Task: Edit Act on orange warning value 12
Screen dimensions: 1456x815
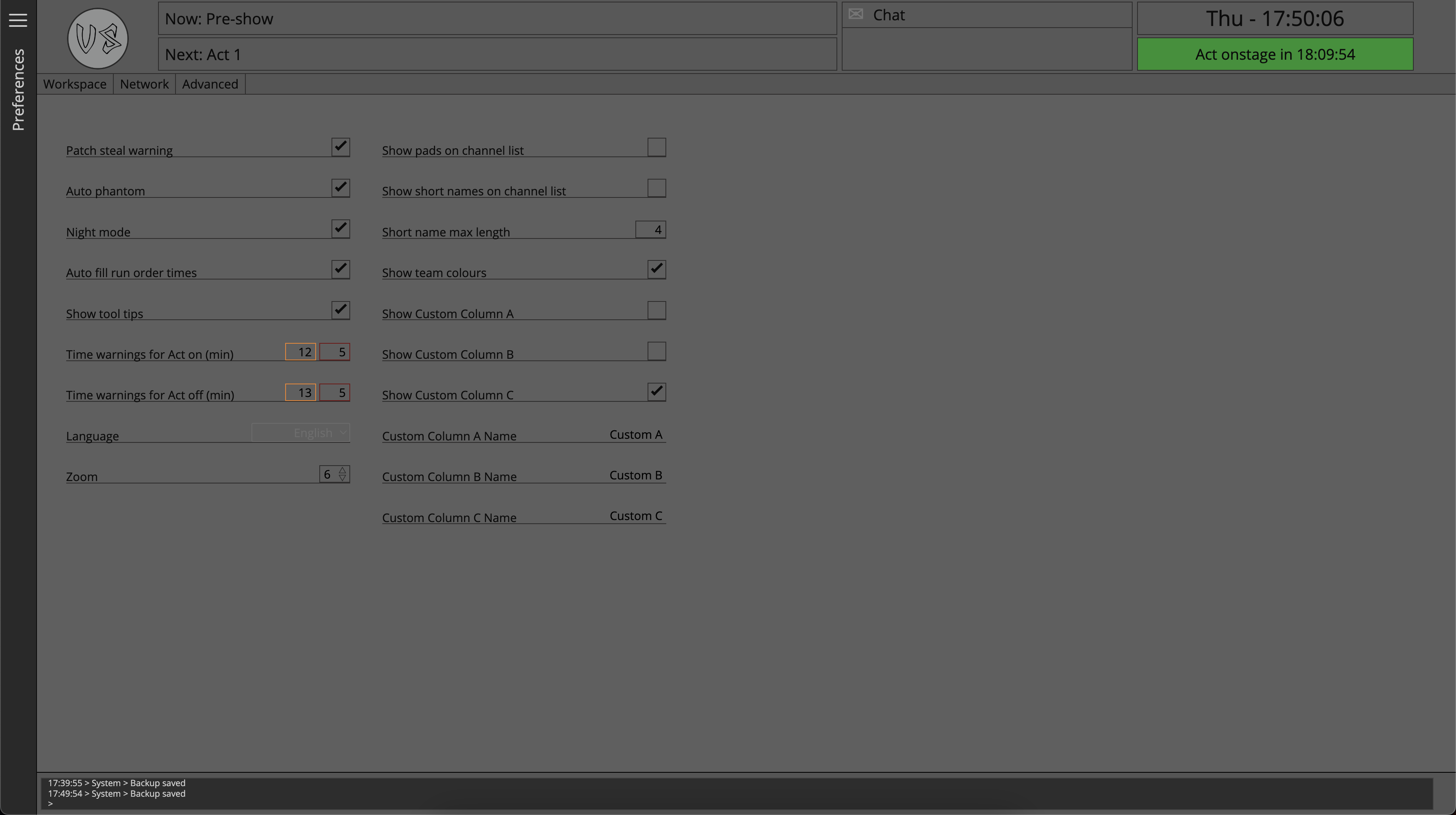Action: coord(301,351)
